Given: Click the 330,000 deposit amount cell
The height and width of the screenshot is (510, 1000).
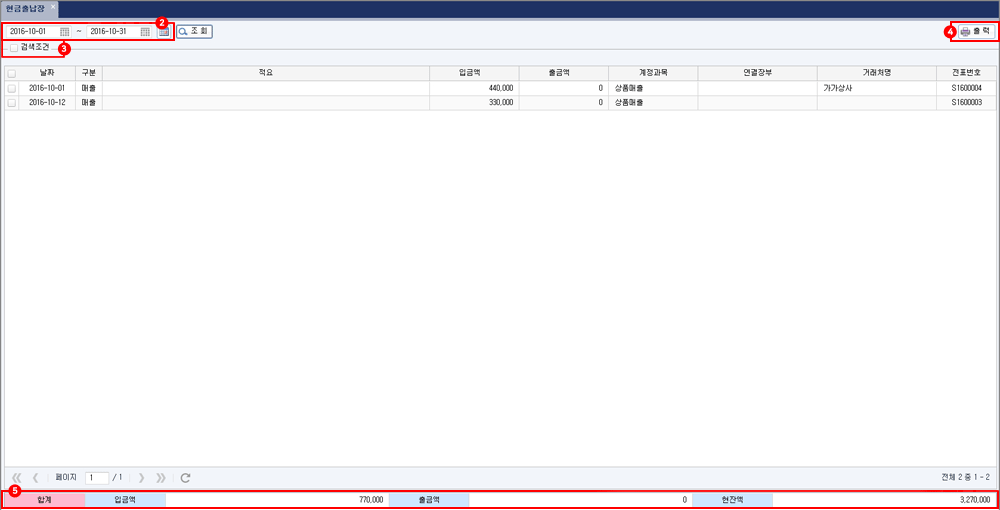Looking at the screenshot, I should tap(474, 102).
